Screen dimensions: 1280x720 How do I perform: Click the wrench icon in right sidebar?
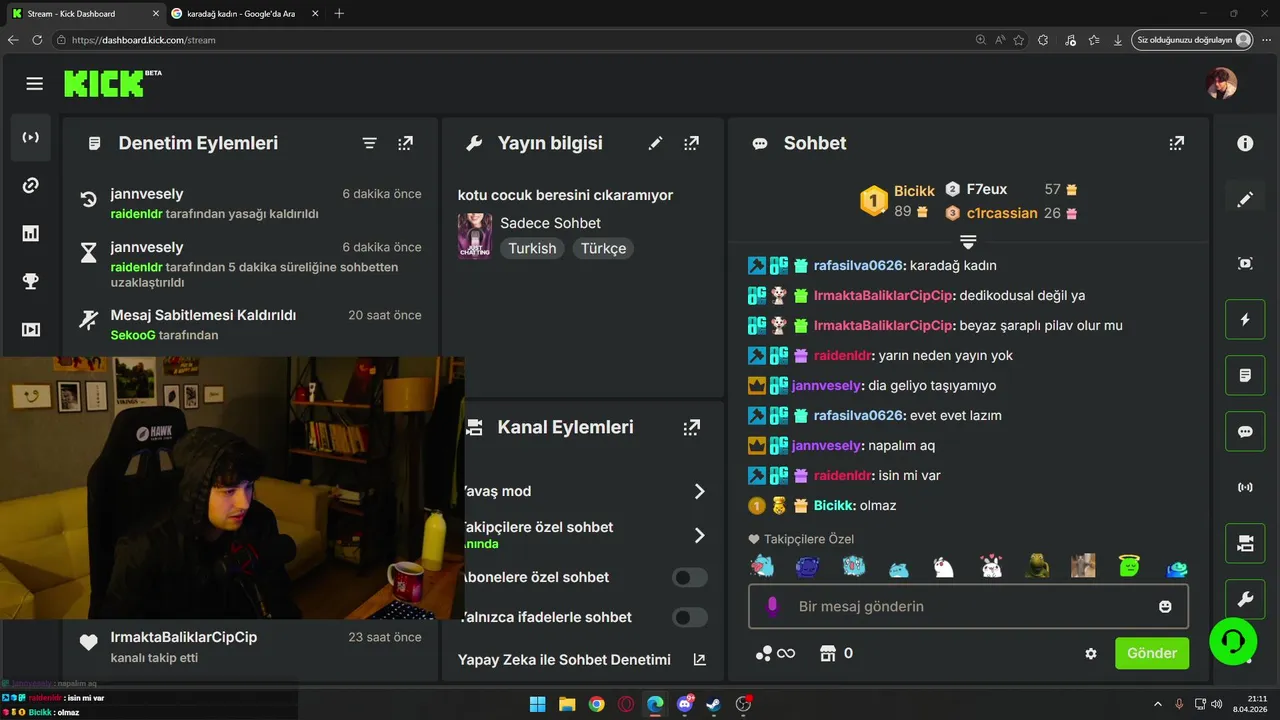point(1245,600)
